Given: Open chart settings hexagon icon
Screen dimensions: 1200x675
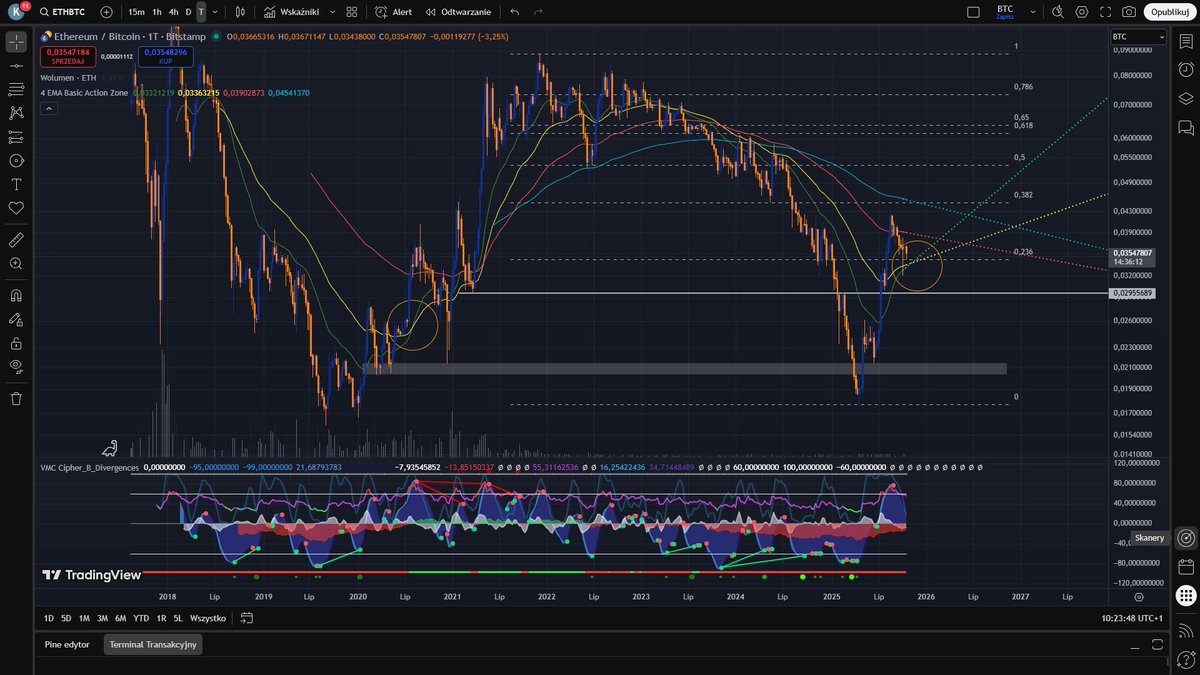Looking at the screenshot, I should tap(1082, 12).
